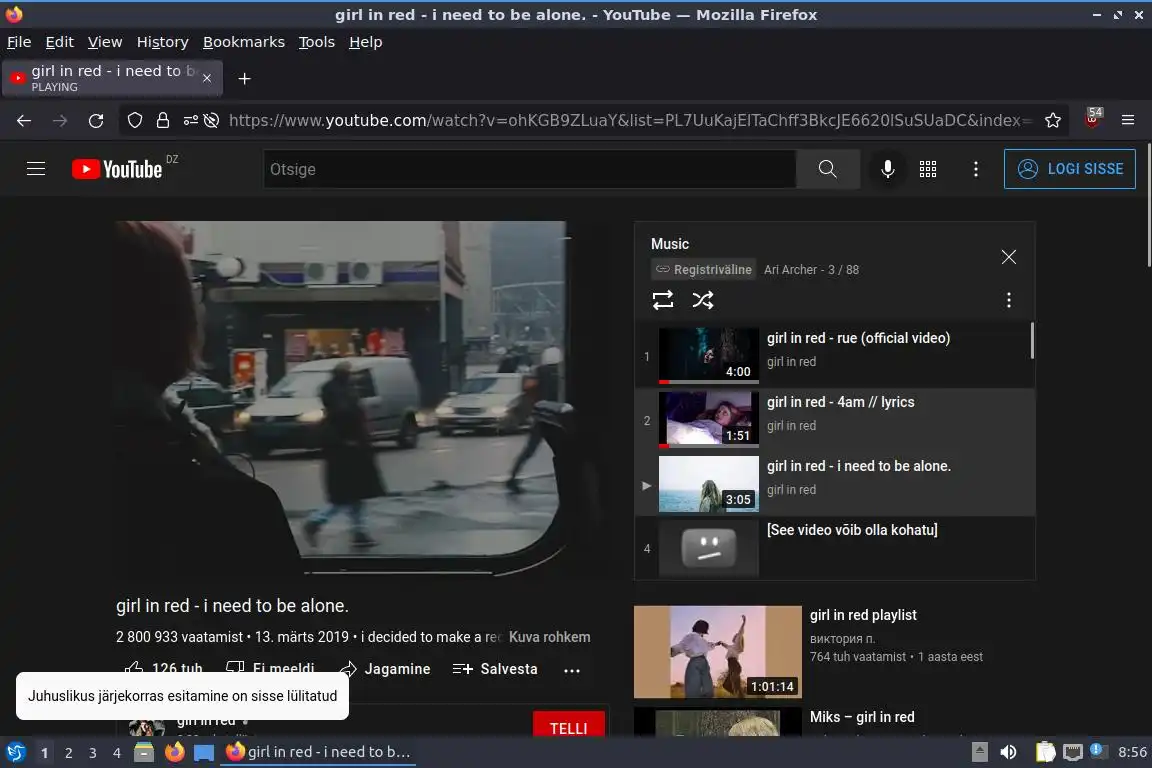Like the video (126 tuh)
Image resolution: width=1152 pixels, height=768 pixels.
pos(163,669)
